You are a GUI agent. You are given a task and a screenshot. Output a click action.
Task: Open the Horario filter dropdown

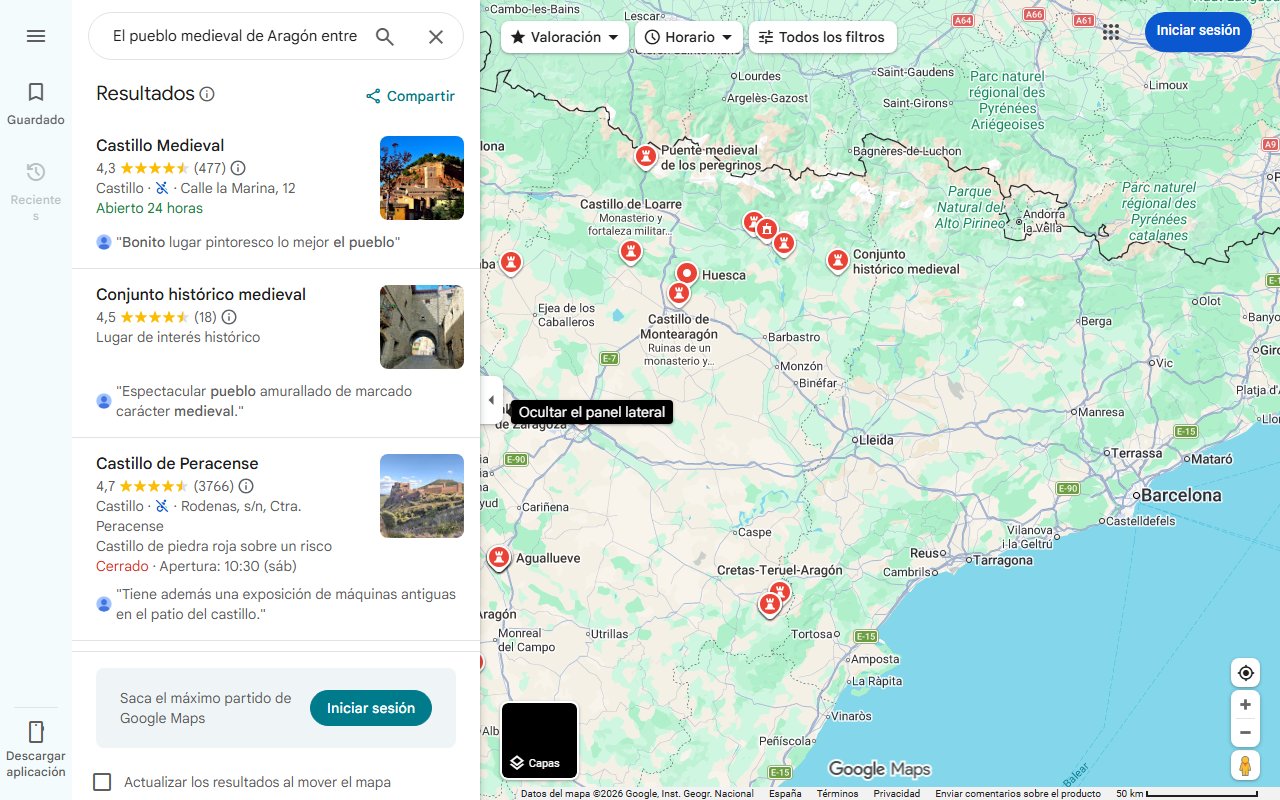(688, 36)
